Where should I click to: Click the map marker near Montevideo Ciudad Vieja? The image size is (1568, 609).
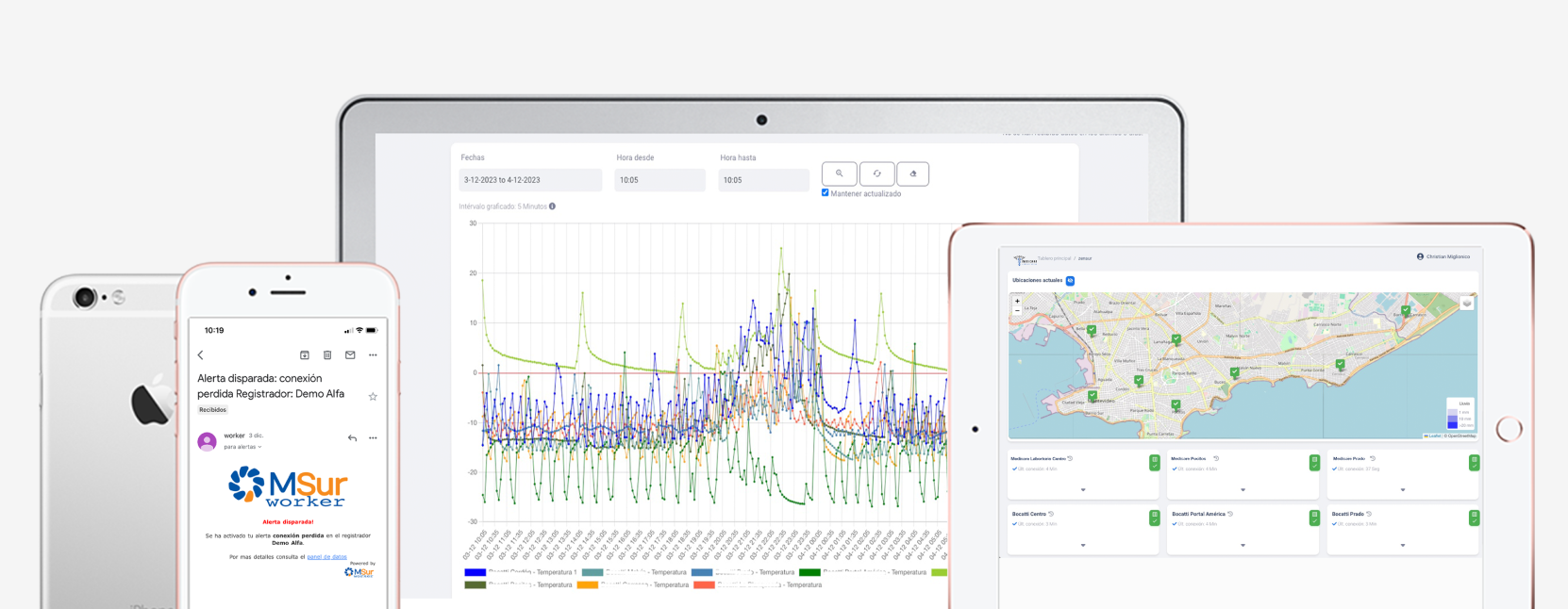pyautogui.click(x=1093, y=396)
